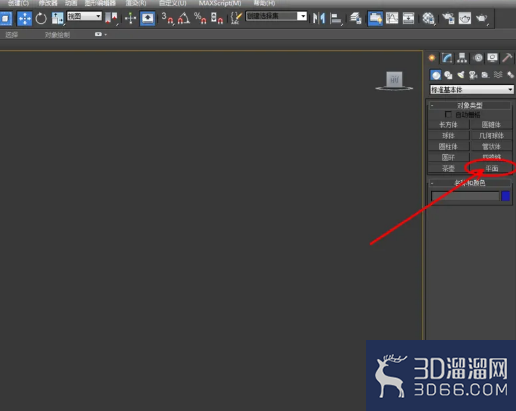Click the 长方体 button
516x411 pixels.
pos(448,125)
